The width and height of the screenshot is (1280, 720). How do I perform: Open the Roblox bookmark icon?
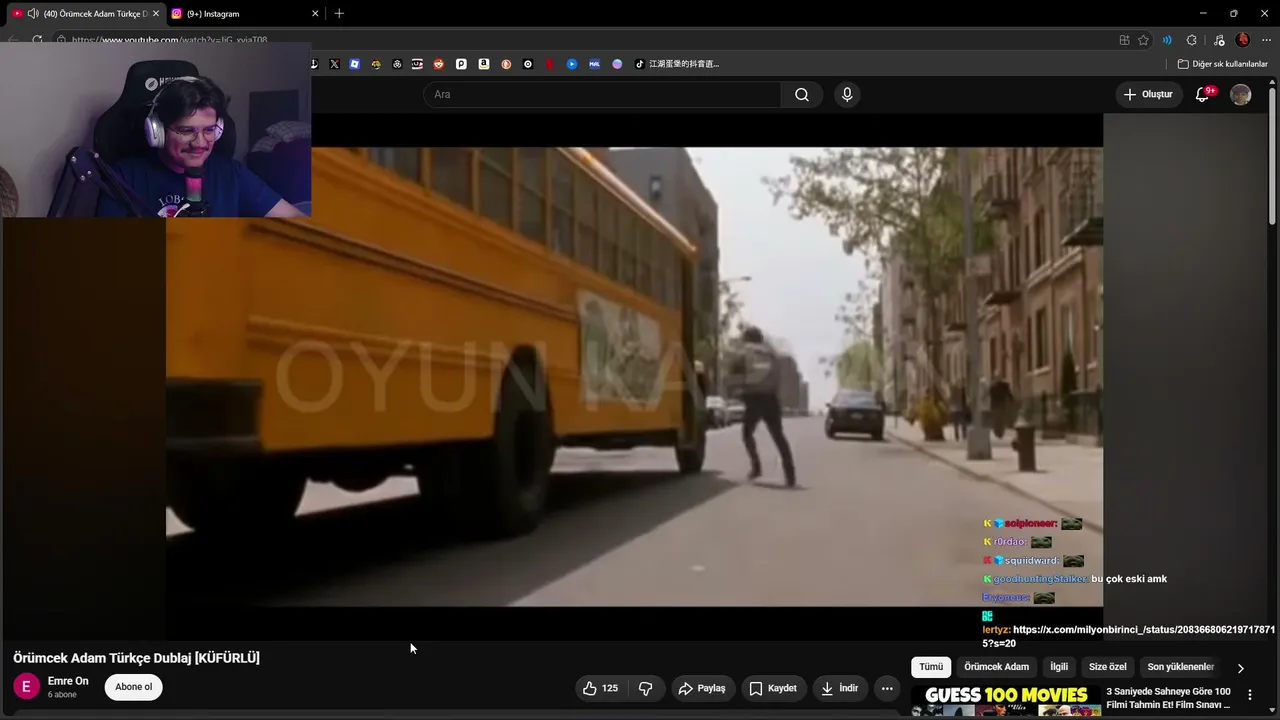[354, 64]
